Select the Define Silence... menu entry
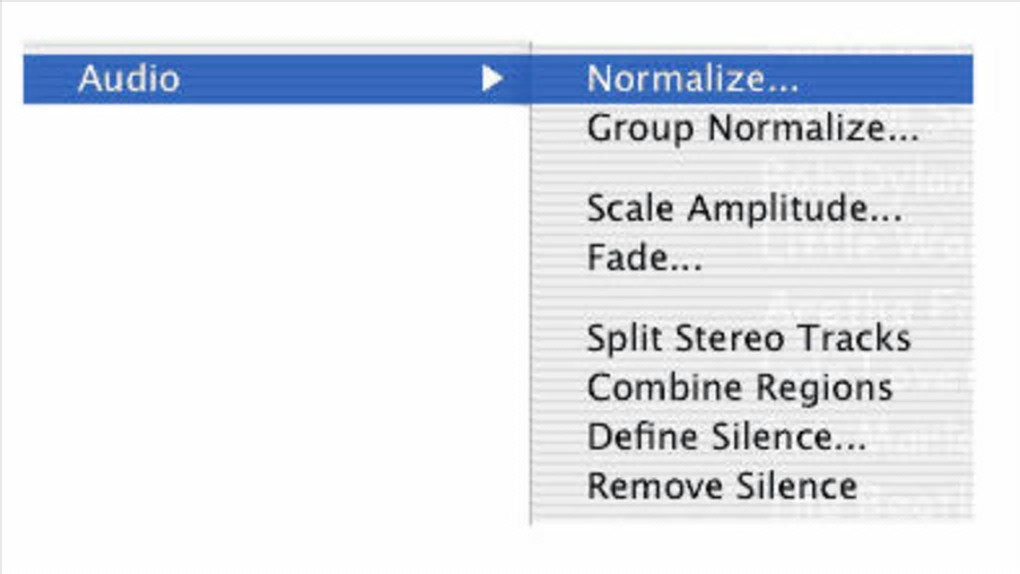Image resolution: width=1020 pixels, height=574 pixels. pos(726,438)
